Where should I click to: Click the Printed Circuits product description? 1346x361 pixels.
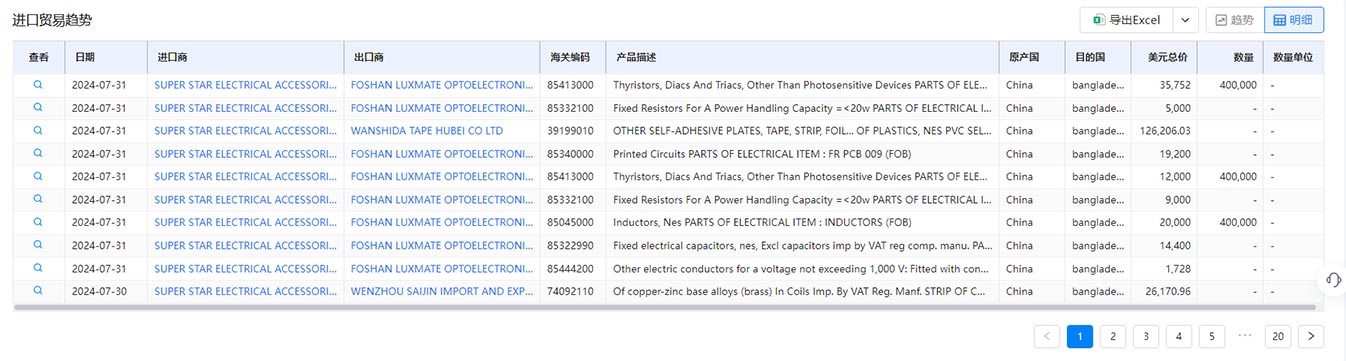click(762, 154)
